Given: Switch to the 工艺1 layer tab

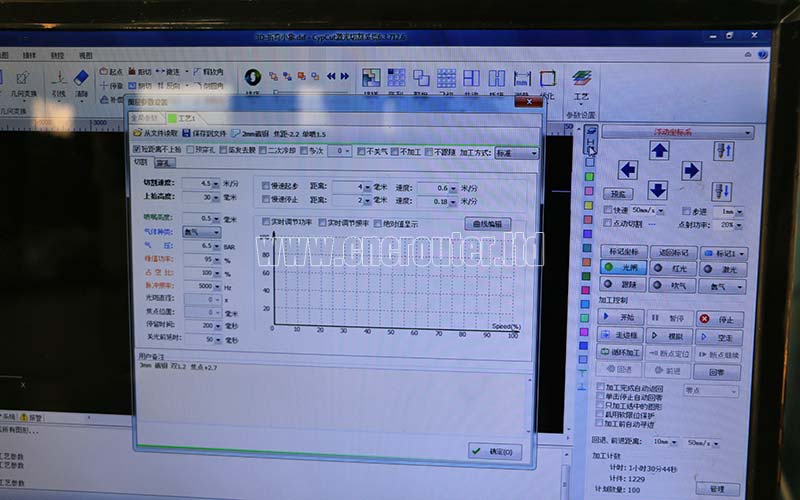Looking at the screenshot, I should tap(182, 118).
